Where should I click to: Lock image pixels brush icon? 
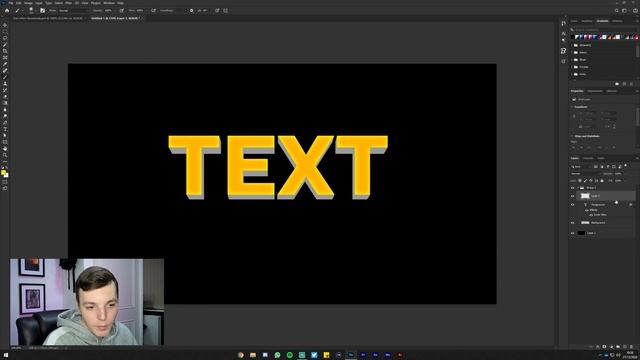click(585, 180)
